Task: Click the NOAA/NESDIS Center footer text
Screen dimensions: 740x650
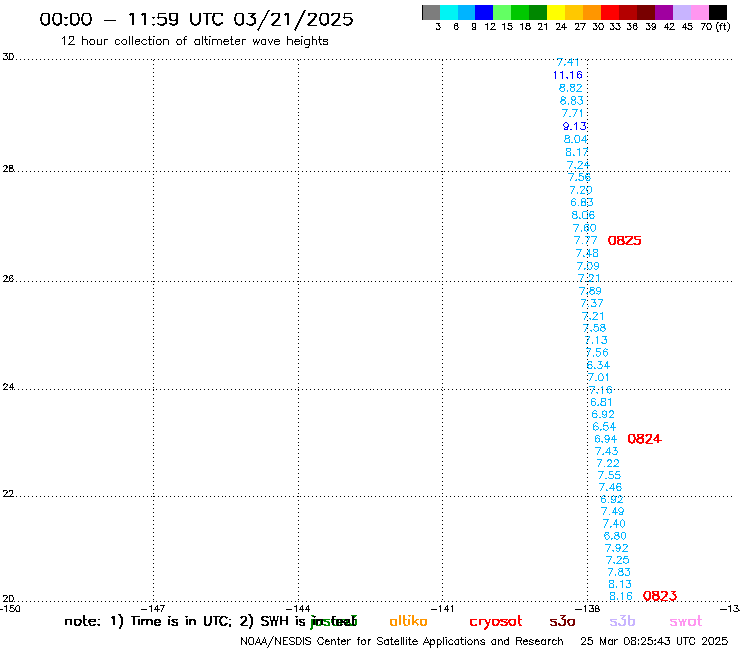Action: 402,642
